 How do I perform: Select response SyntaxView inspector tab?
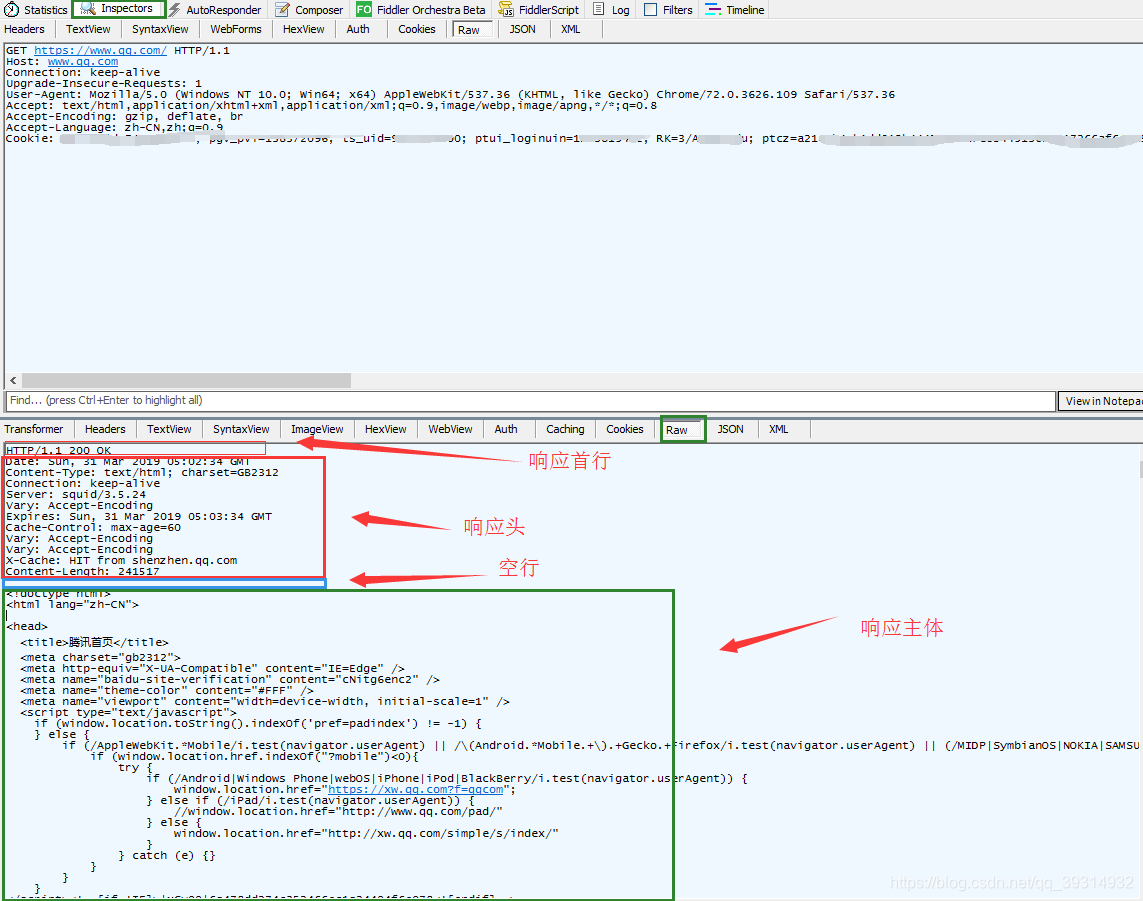(x=241, y=429)
